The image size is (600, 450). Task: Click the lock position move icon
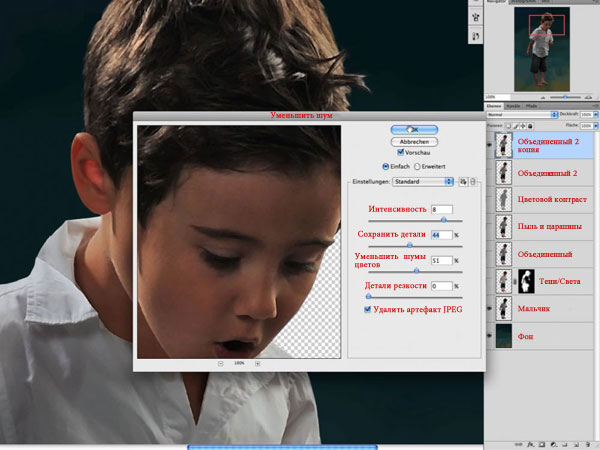523,126
